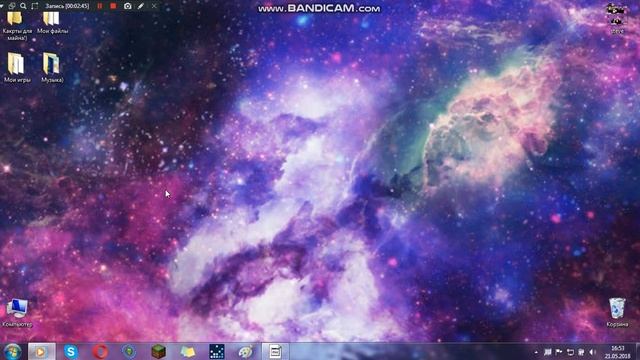This screenshot has height=360, width=640.
Task: Open the media player taskbar icon
Action: (x=41, y=351)
